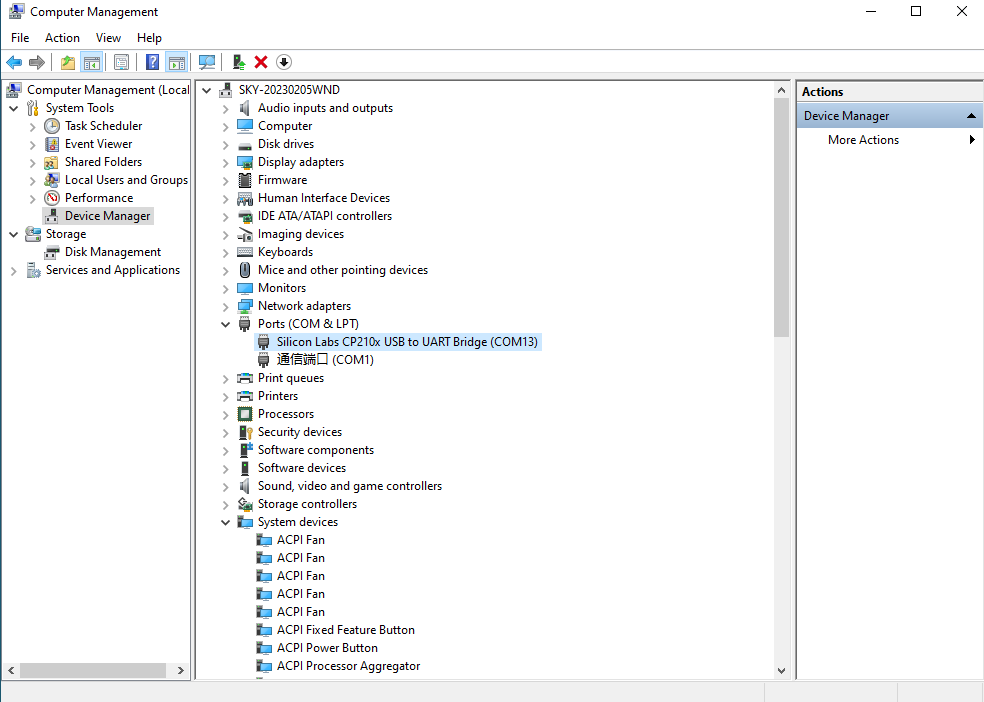The height and width of the screenshot is (702, 984).
Task: Expand the Network adapters category
Action: coord(225,306)
